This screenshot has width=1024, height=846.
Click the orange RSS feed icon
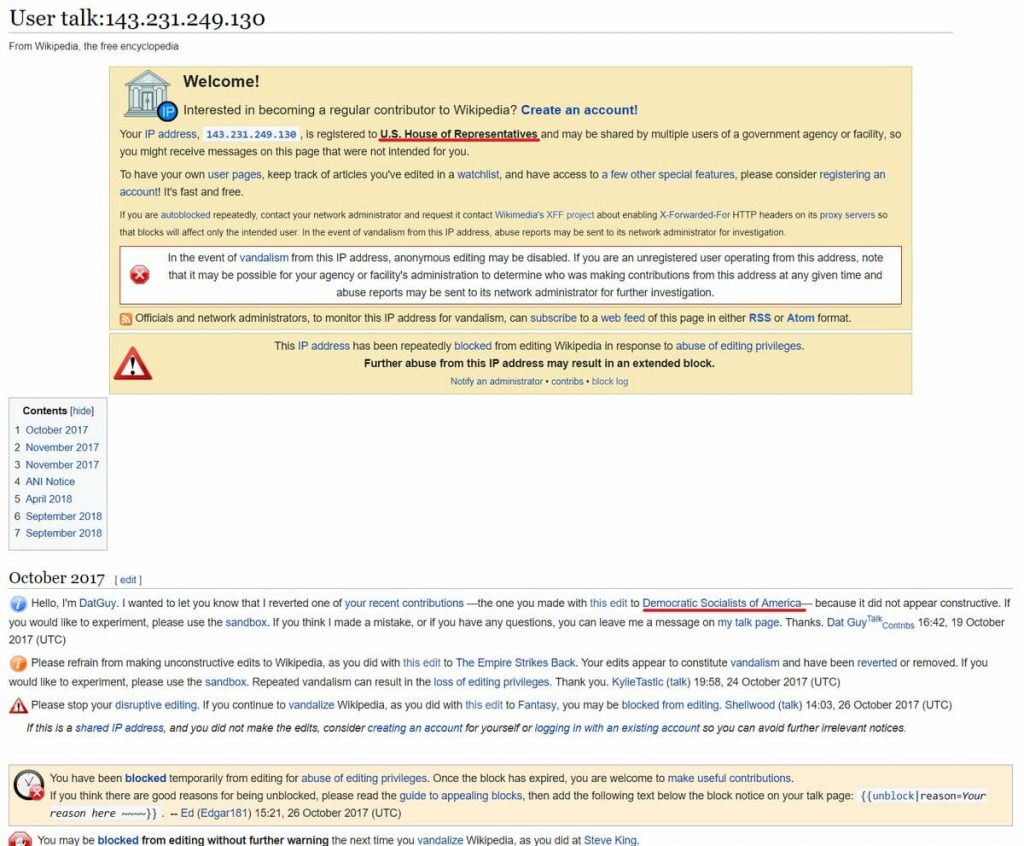click(126, 319)
